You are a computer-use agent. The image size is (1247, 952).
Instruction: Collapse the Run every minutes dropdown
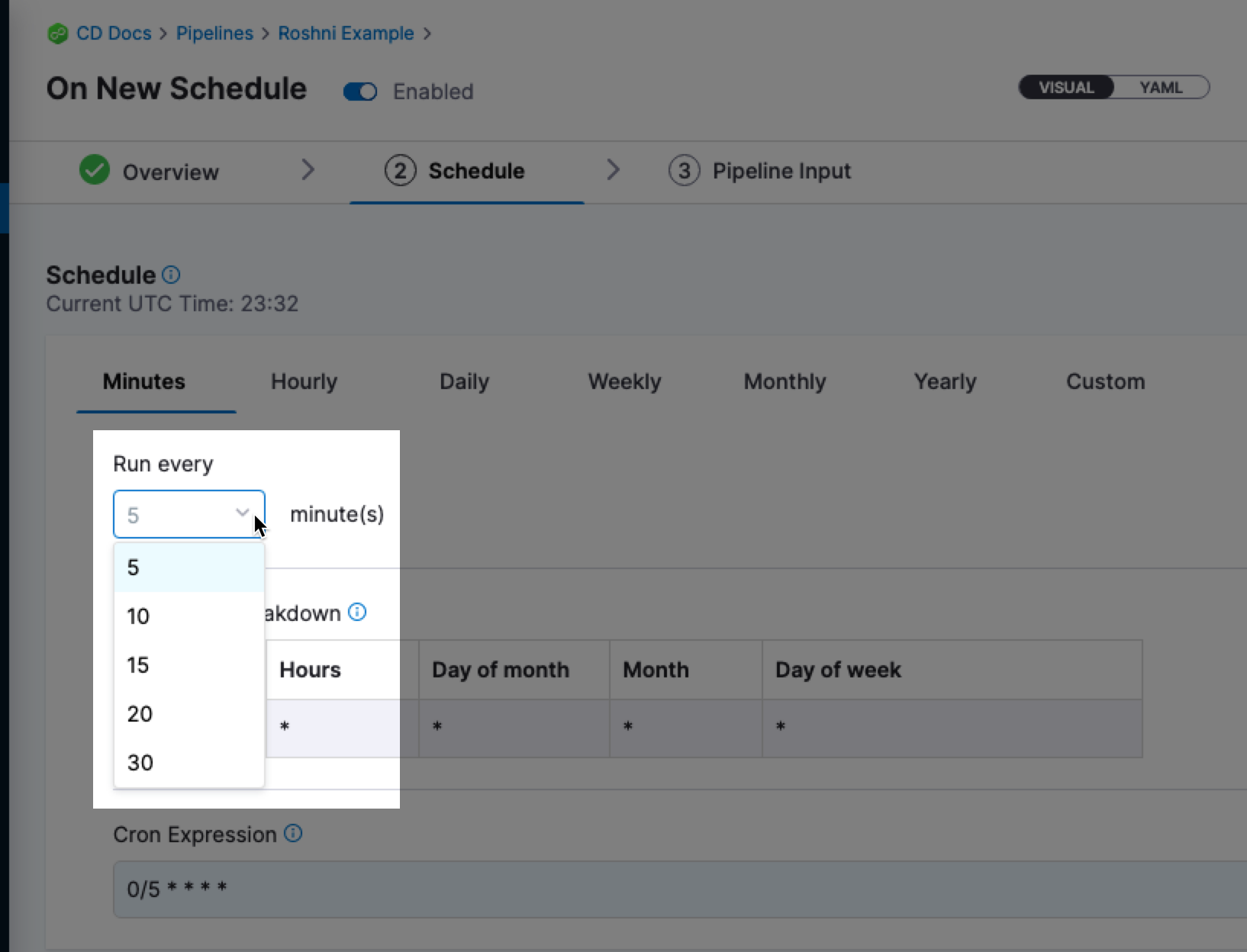[x=242, y=513]
